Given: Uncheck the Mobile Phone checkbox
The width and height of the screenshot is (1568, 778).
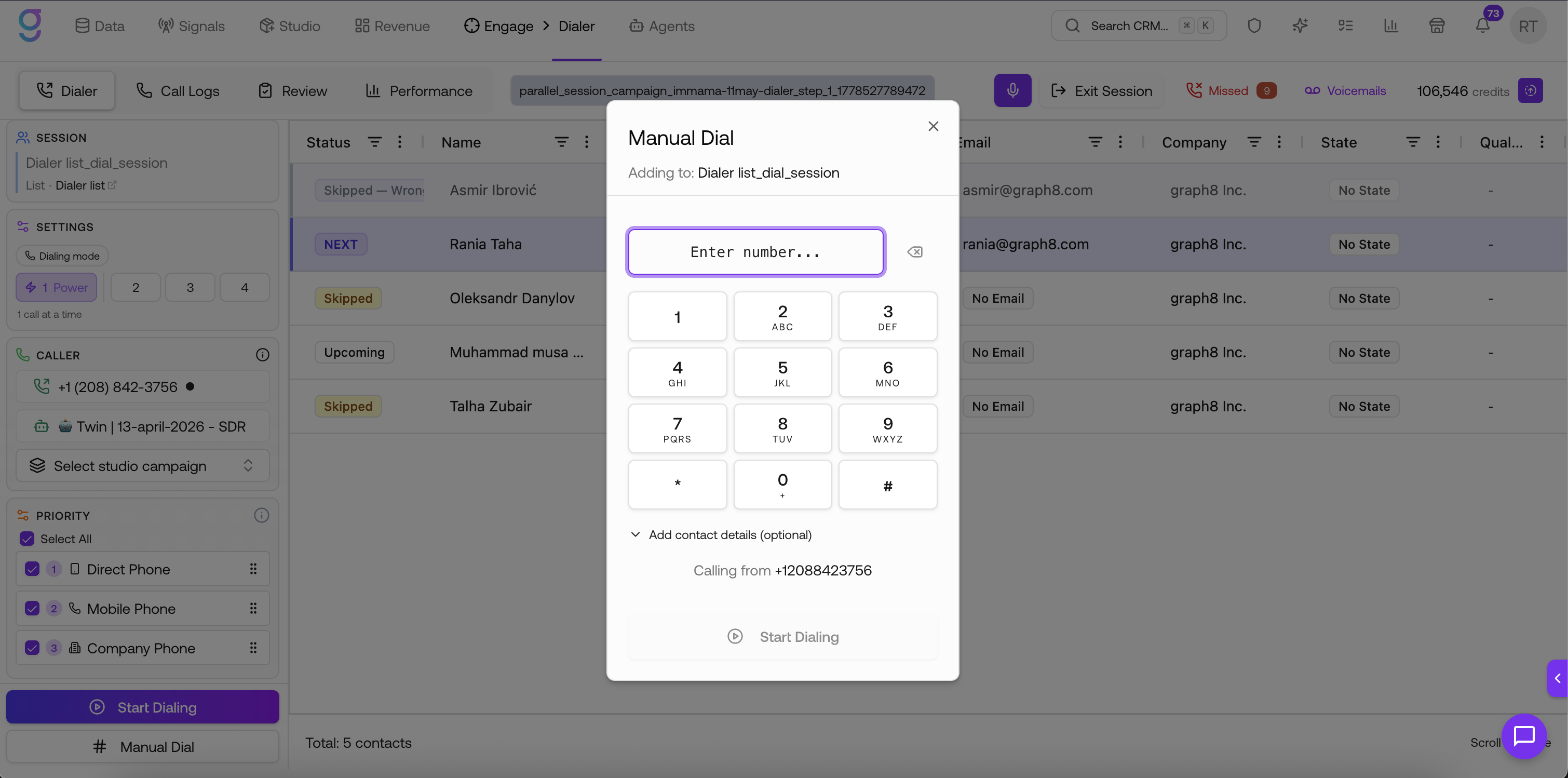Looking at the screenshot, I should (x=32, y=609).
